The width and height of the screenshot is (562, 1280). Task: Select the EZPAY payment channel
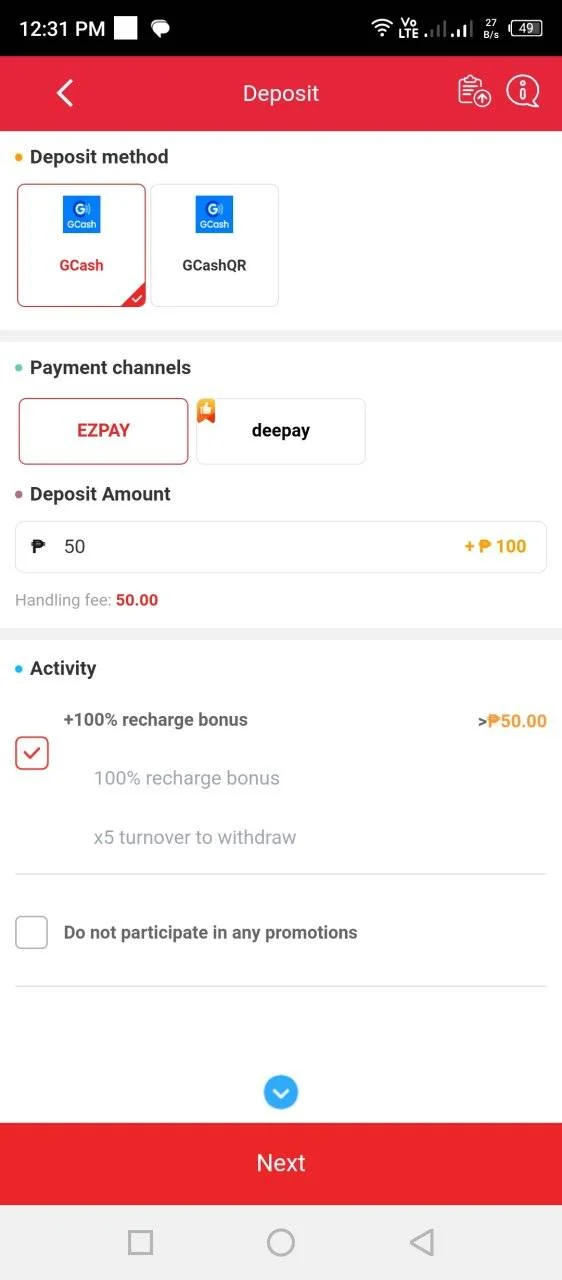click(103, 431)
